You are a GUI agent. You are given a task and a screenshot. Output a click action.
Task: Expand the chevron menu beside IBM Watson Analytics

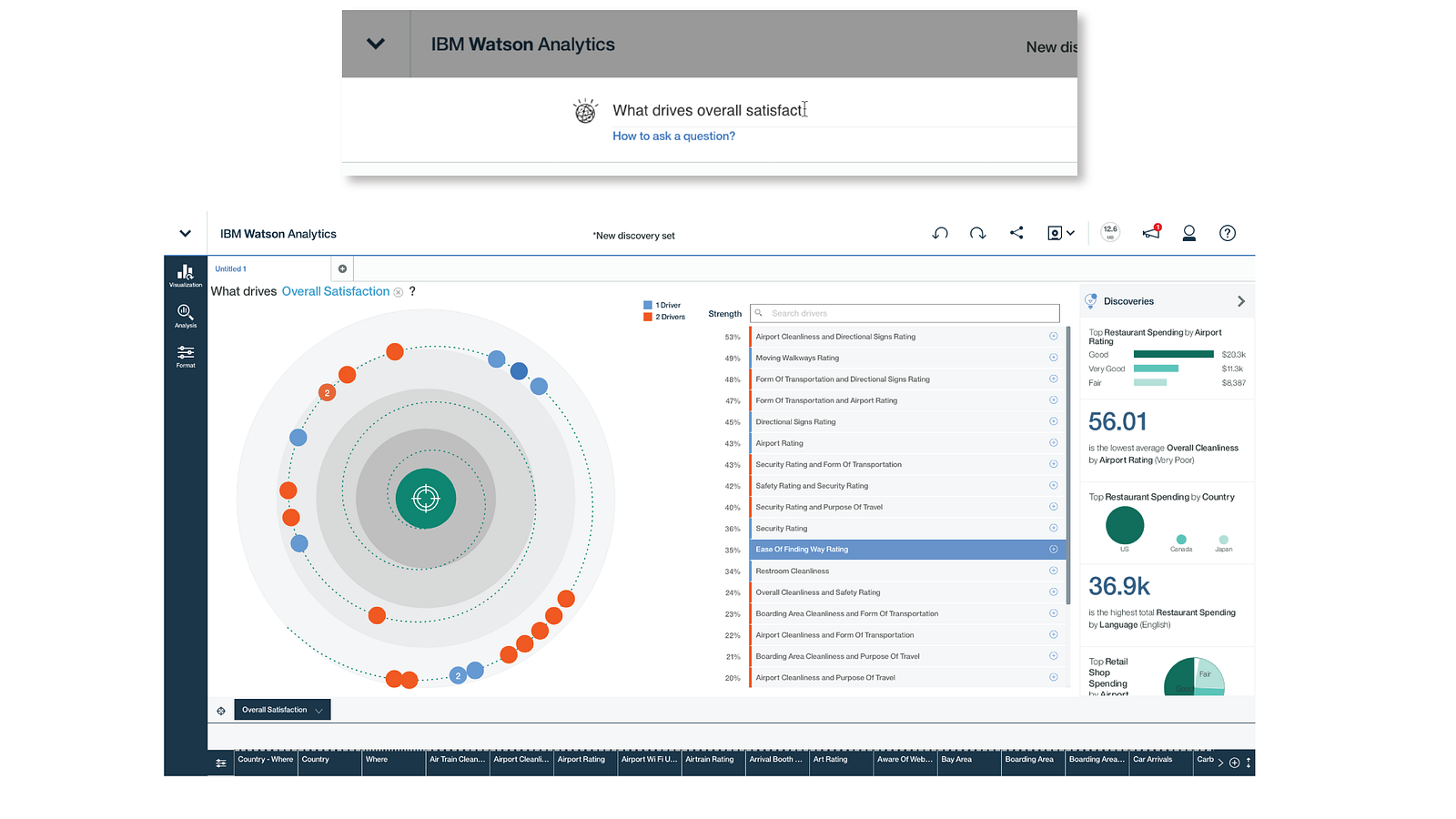186,234
